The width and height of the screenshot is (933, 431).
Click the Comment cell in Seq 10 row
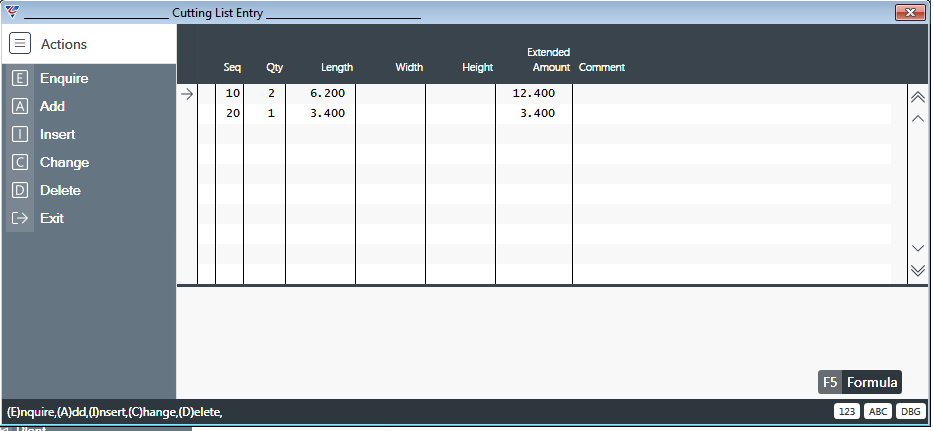pyautogui.click(x=732, y=93)
